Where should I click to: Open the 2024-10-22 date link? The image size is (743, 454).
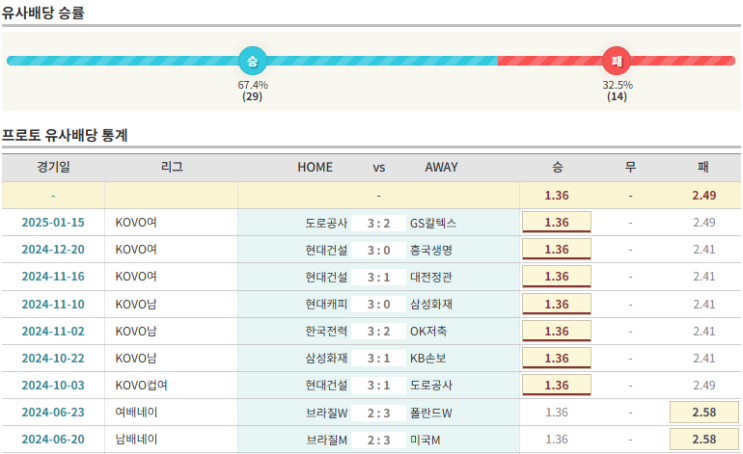[53, 358]
